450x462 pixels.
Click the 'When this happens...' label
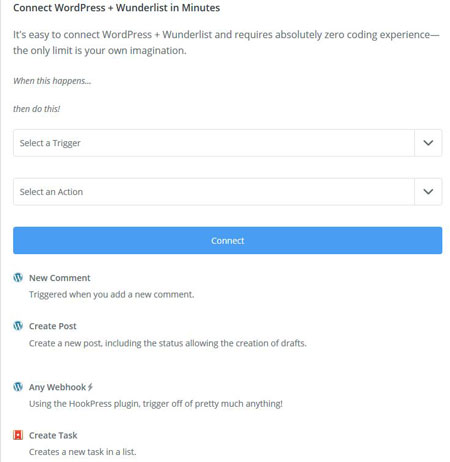click(x=52, y=81)
